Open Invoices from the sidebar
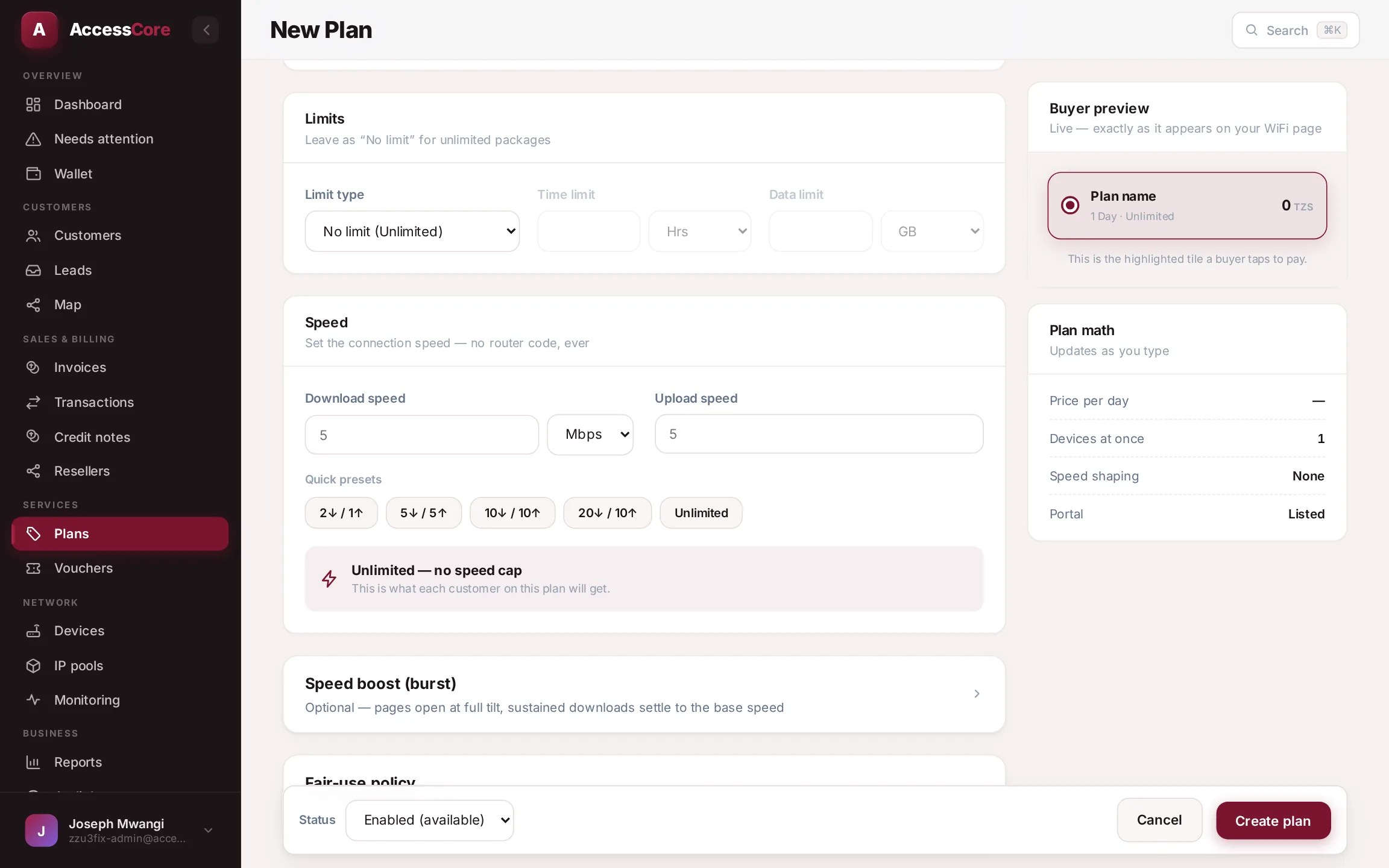 tap(80, 368)
